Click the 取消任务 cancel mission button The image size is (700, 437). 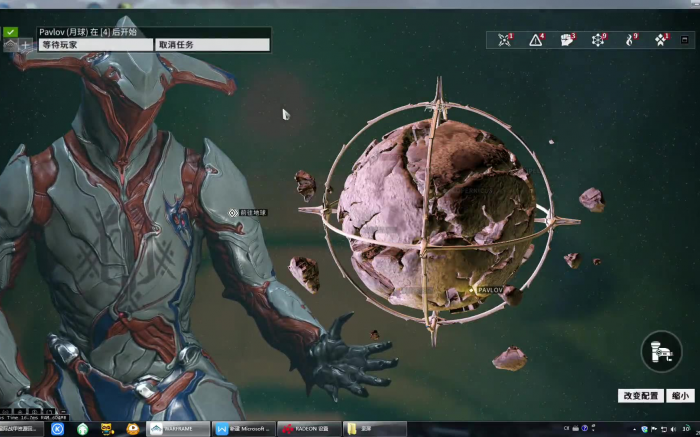(212, 45)
